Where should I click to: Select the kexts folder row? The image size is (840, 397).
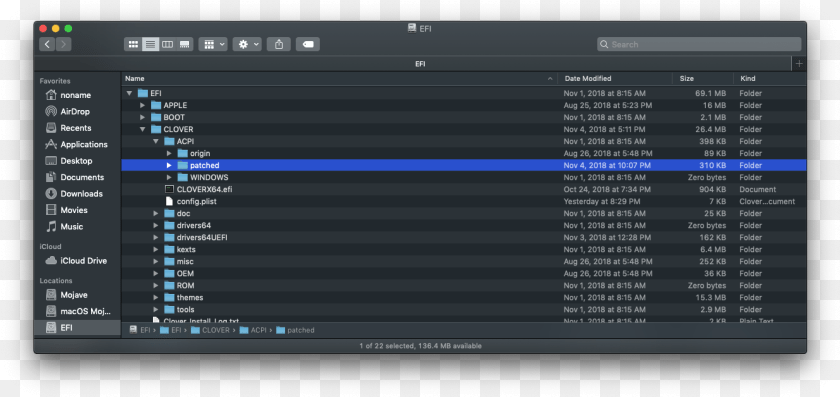click(464, 250)
